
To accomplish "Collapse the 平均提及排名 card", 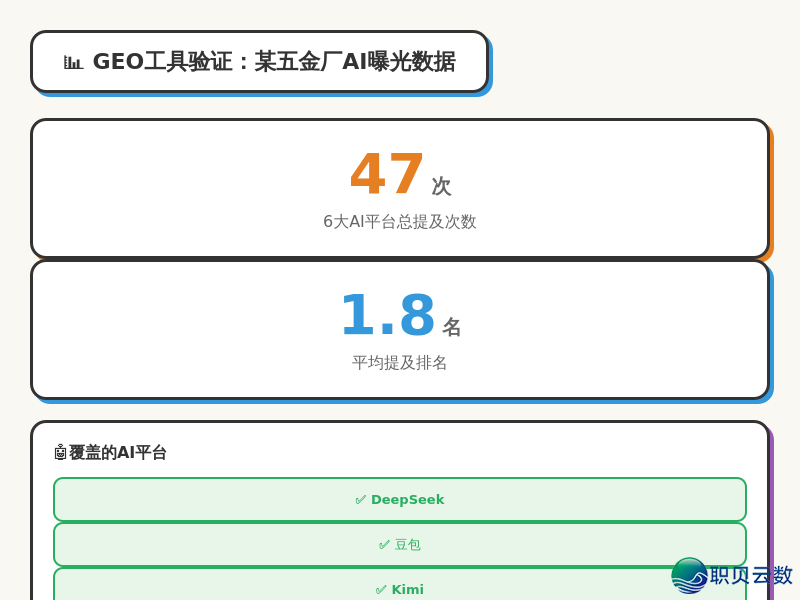I will click(x=400, y=330).
